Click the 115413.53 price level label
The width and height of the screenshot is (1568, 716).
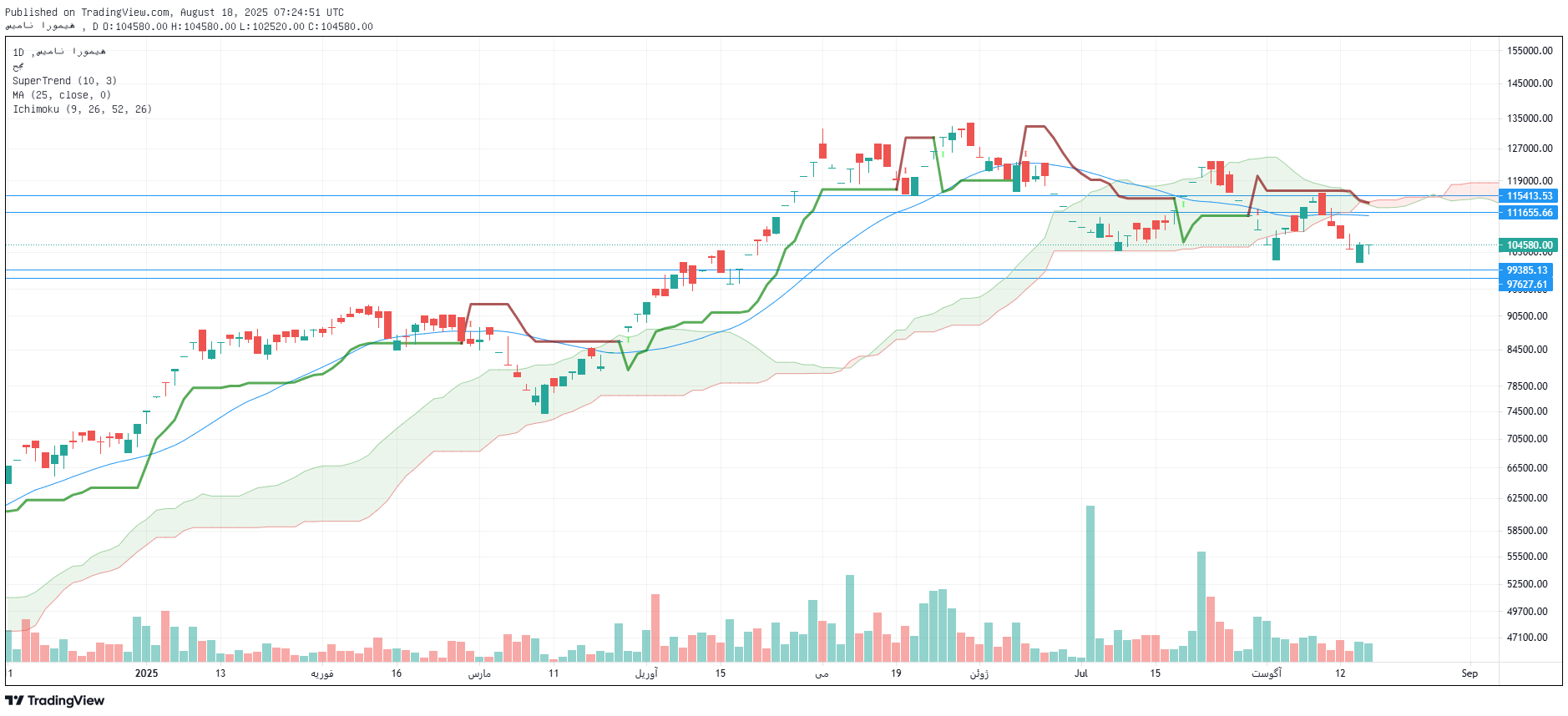point(1529,196)
